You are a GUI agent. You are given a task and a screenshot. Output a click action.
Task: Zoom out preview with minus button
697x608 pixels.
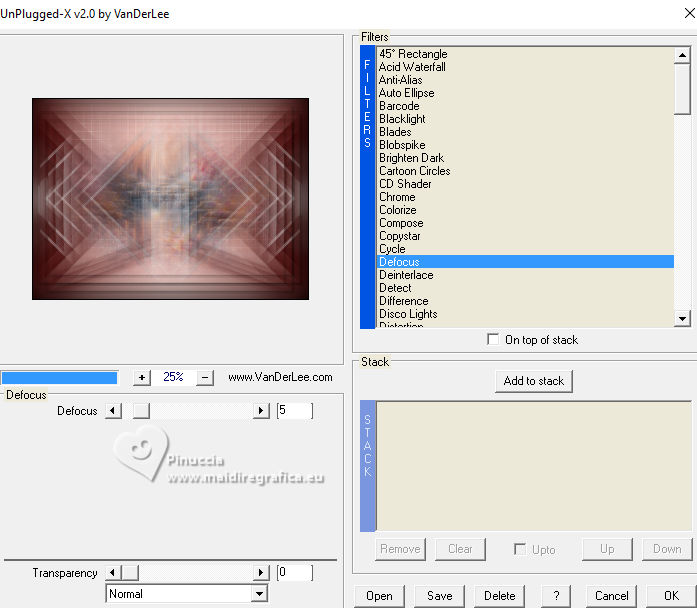[205, 378]
